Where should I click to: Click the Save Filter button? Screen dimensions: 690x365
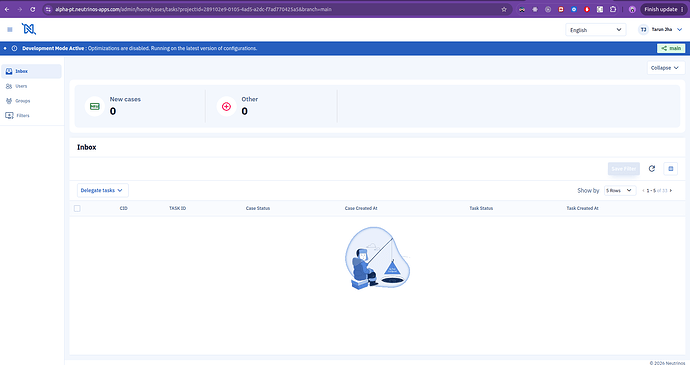click(624, 169)
